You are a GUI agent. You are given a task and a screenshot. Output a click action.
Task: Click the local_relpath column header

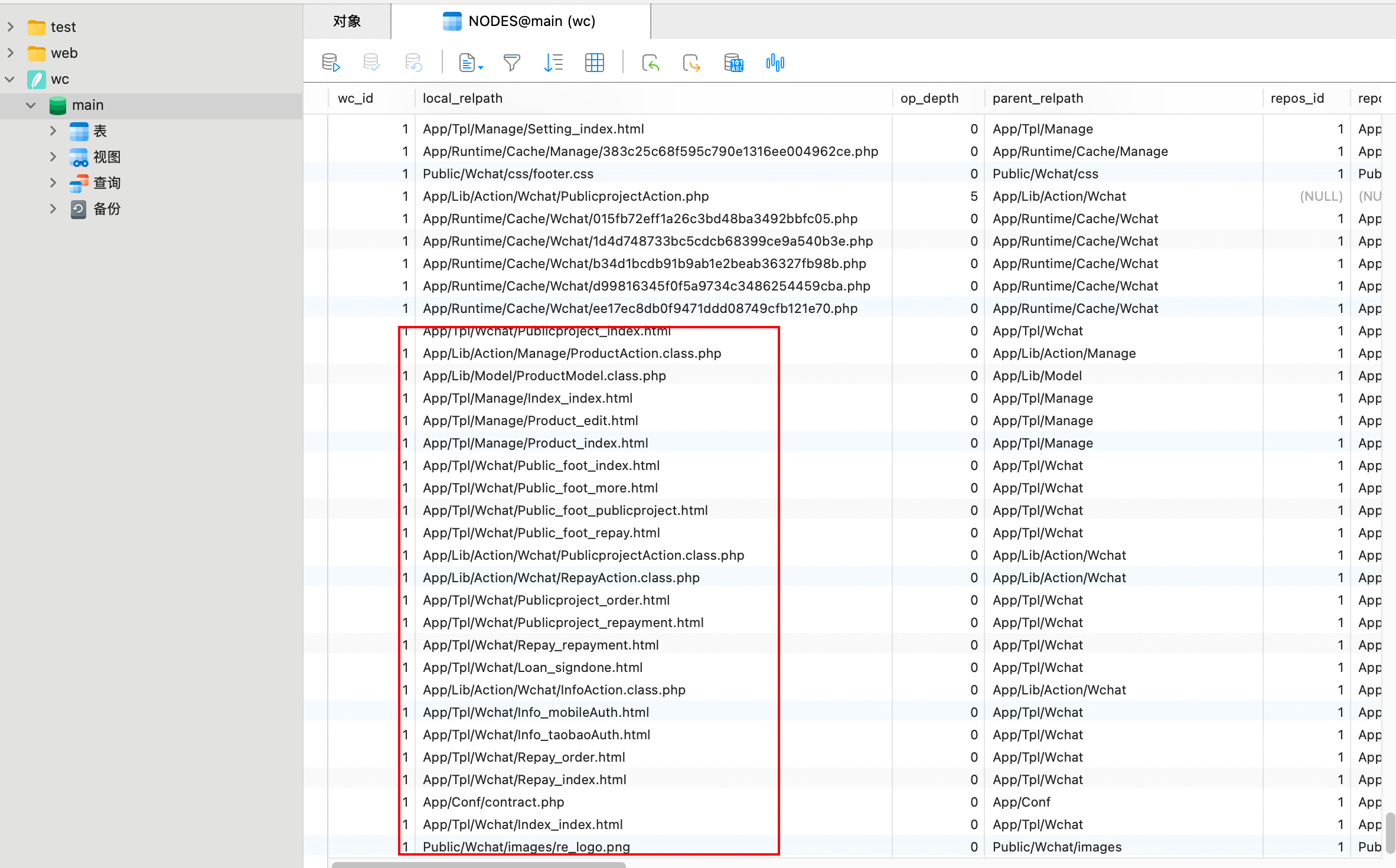click(x=653, y=99)
